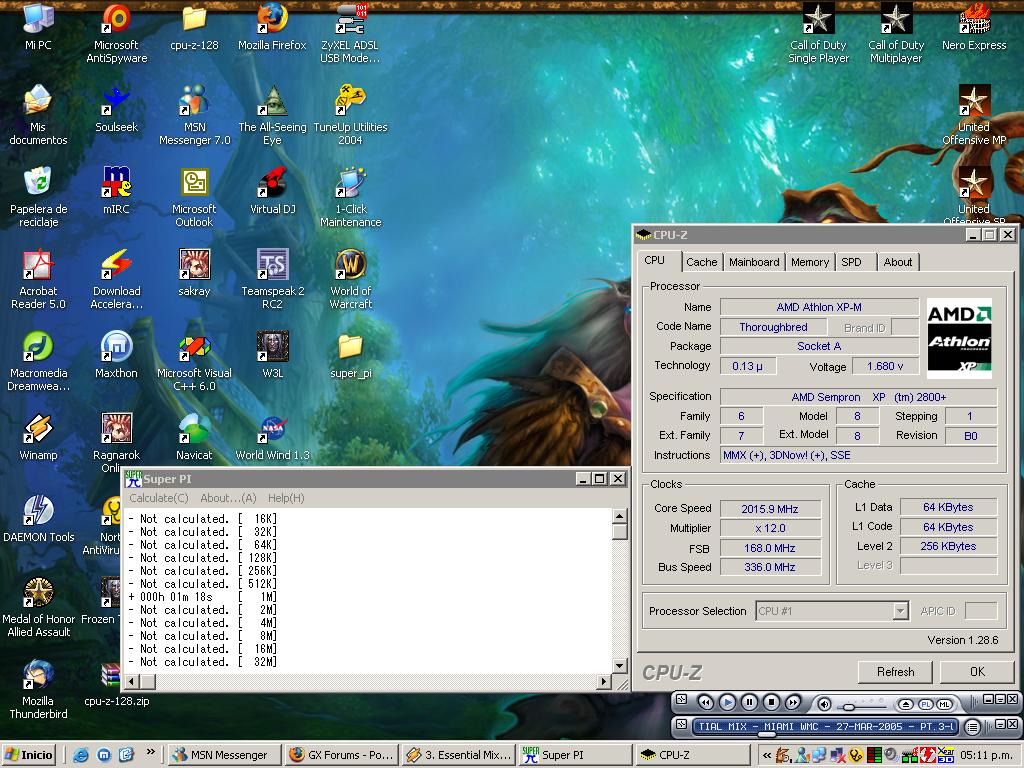Click Winamp eject open file button

pos(905,704)
